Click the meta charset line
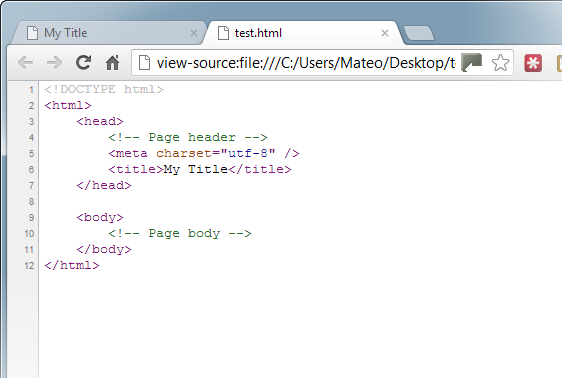Image resolution: width=562 pixels, height=378 pixels. coord(204,153)
